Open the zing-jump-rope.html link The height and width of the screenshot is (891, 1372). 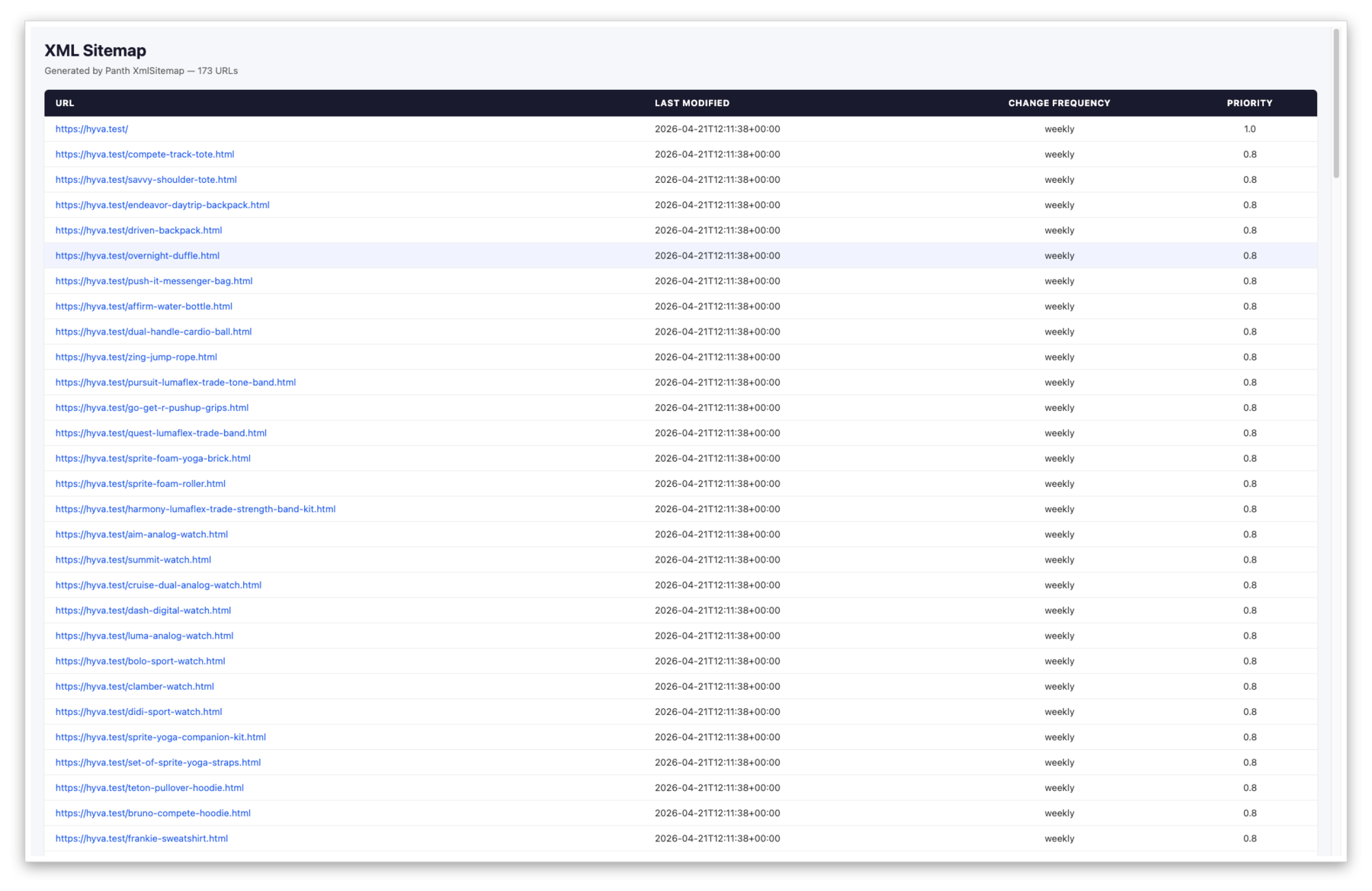point(136,357)
